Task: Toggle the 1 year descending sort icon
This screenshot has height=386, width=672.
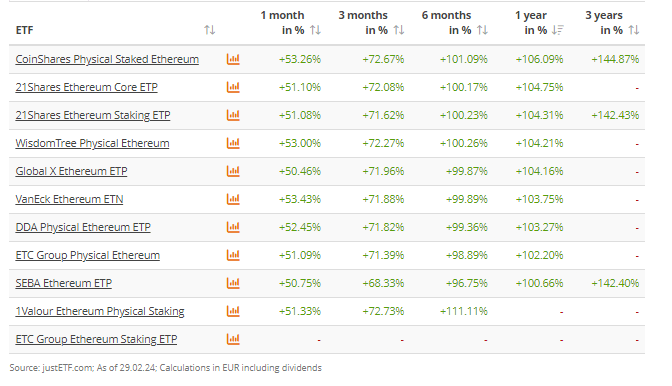Action: (558, 30)
